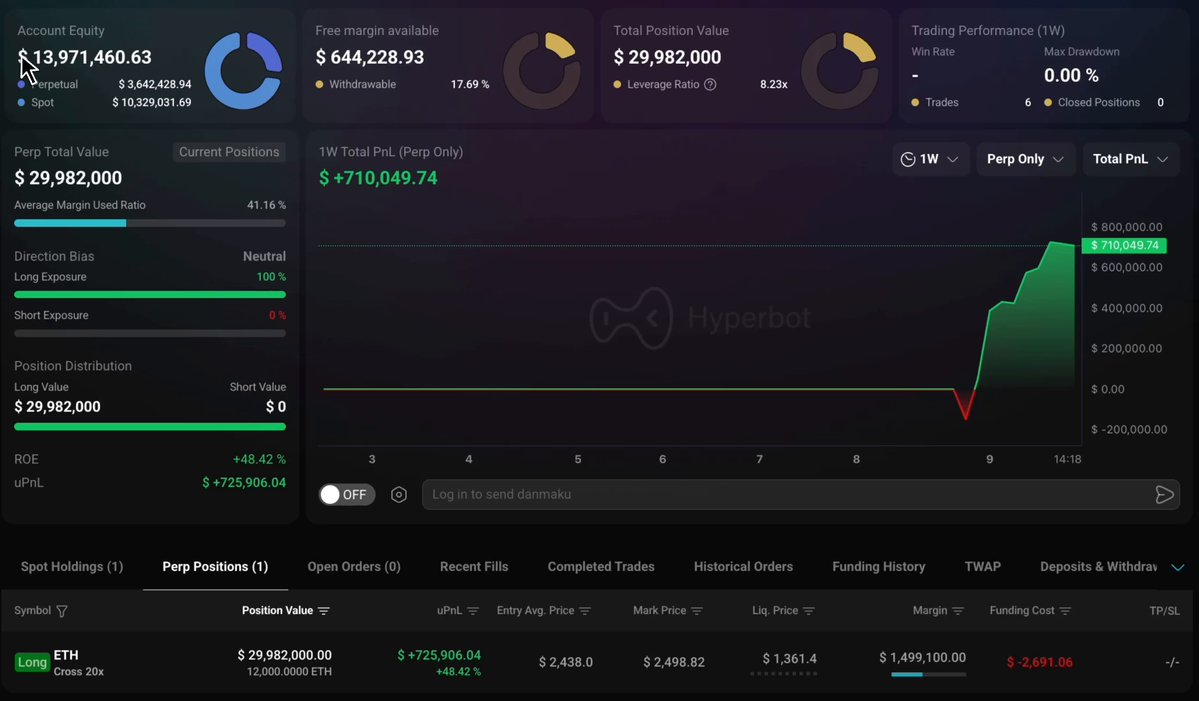Click the Total Position Value donut chart
The height and width of the screenshot is (701, 1199).
[x=840, y=70]
